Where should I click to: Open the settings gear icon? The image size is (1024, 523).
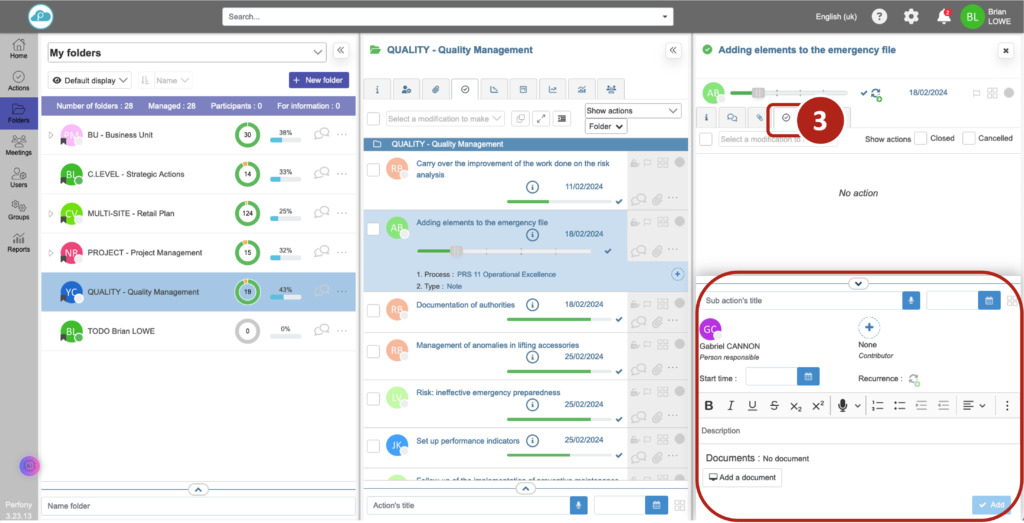[911, 17]
